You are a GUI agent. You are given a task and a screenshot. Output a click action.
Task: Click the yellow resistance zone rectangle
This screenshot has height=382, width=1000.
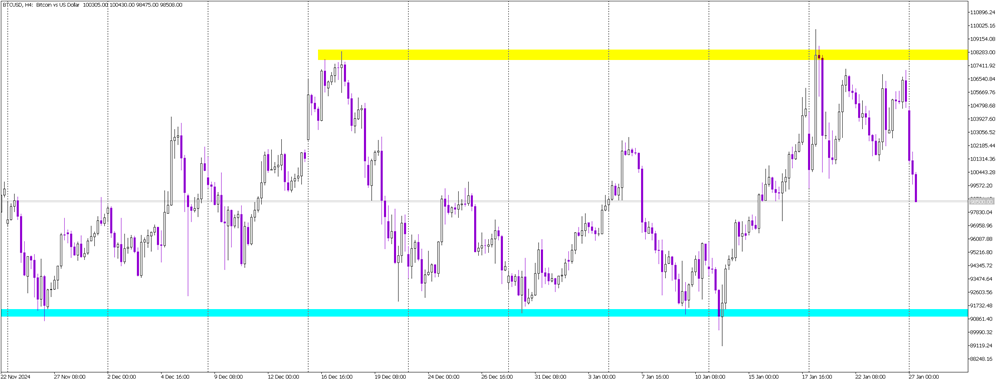tap(642, 55)
